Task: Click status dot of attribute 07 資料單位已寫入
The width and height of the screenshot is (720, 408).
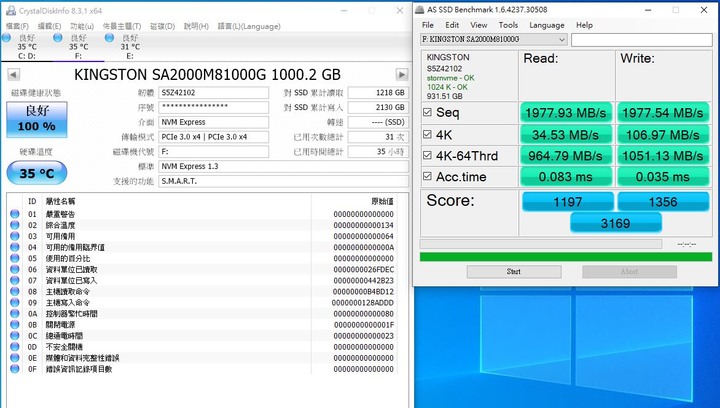Action: tap(15, 280)
